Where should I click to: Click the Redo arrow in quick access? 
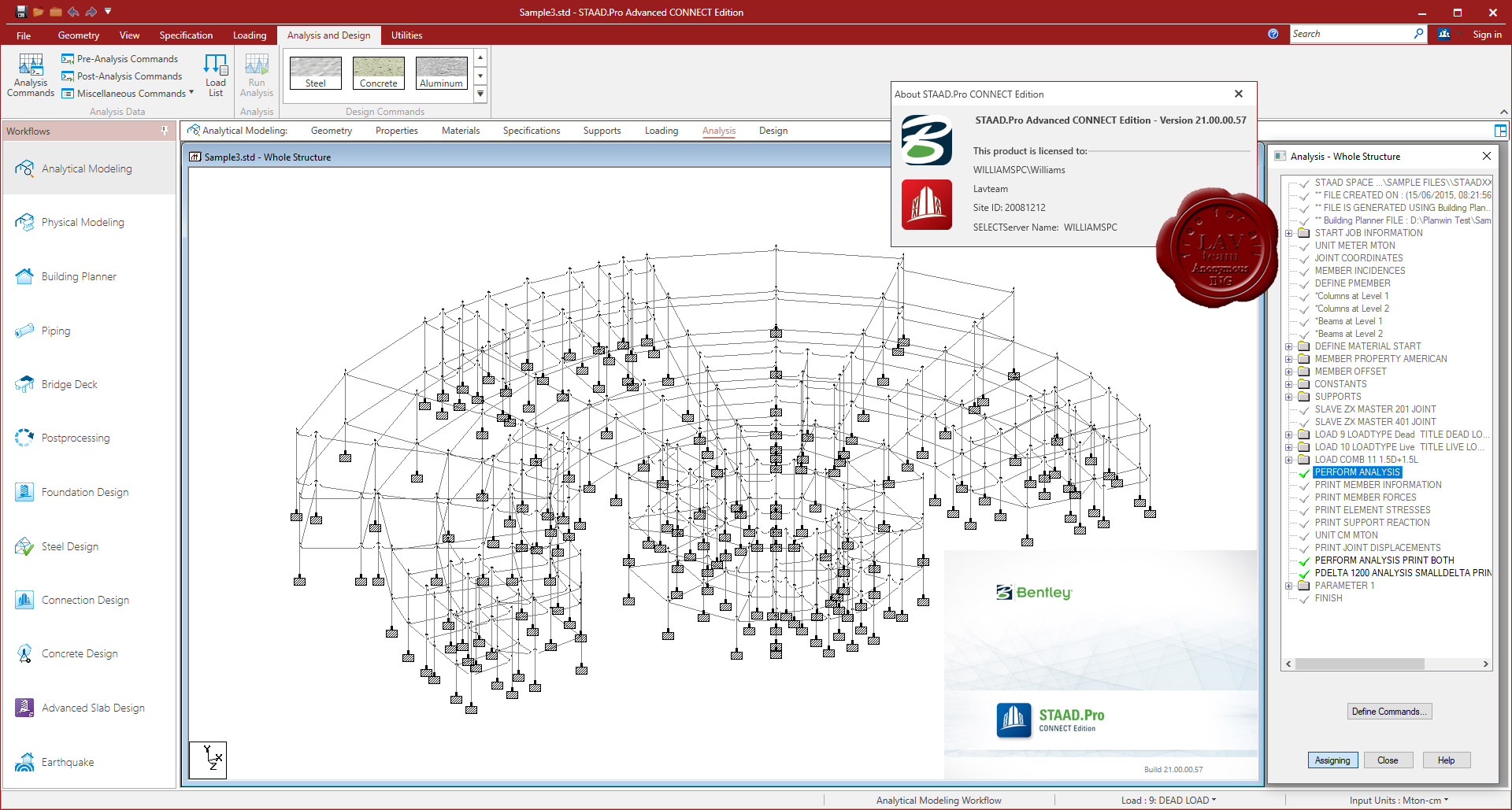tap(91, 12)
